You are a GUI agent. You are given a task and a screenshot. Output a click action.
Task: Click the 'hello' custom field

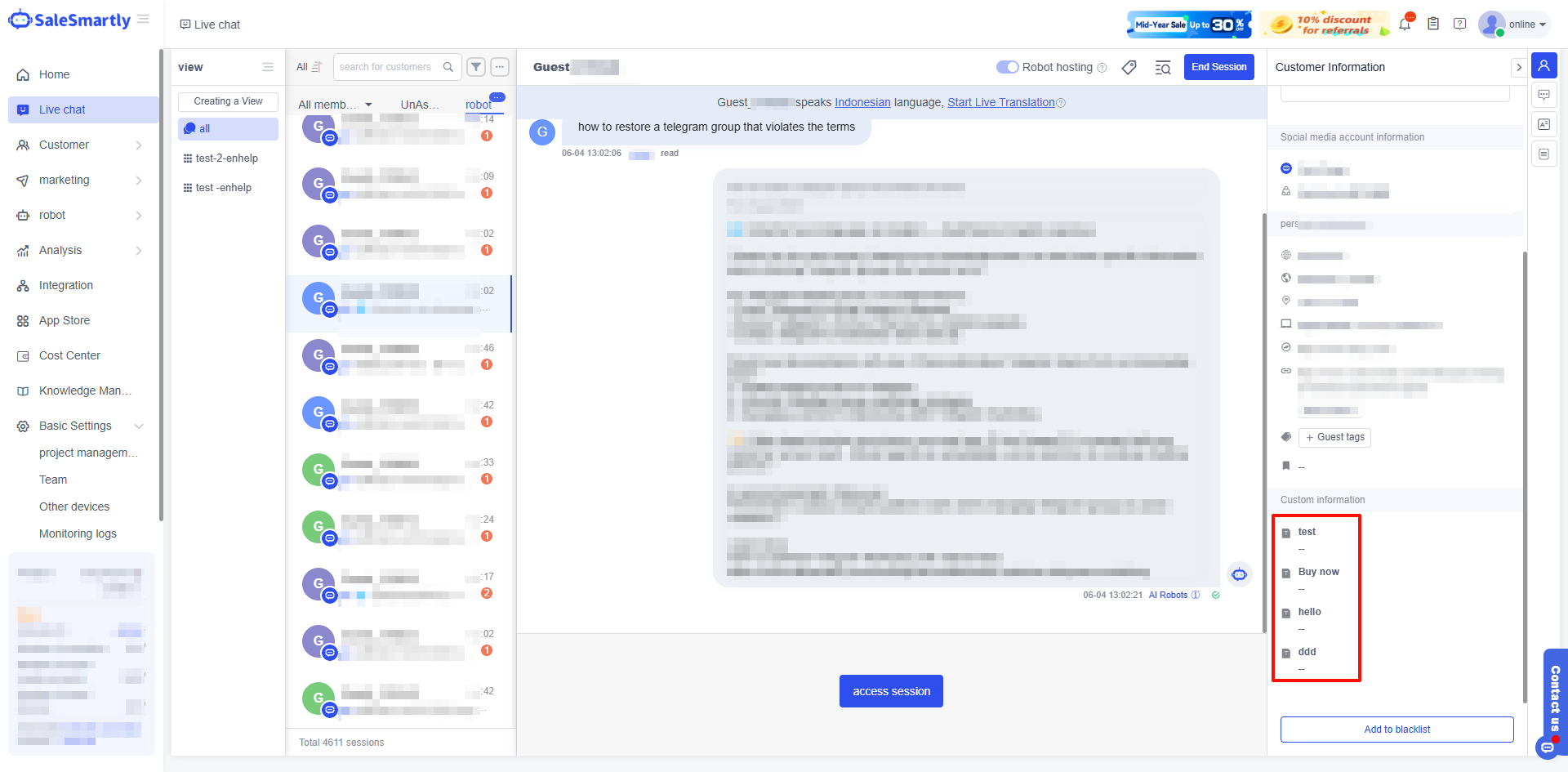1309,612
